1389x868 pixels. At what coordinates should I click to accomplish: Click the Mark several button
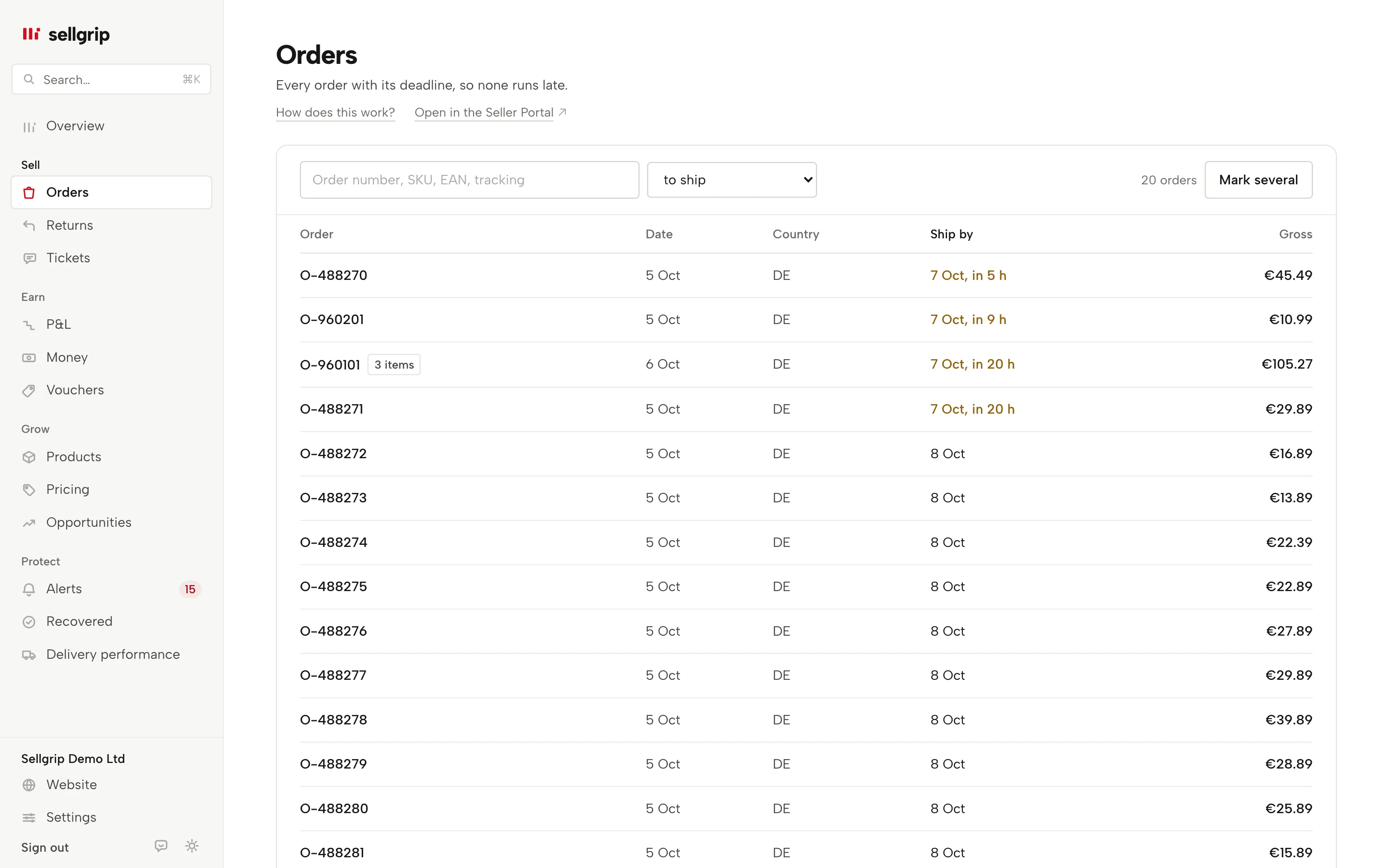coord(1258,180)
